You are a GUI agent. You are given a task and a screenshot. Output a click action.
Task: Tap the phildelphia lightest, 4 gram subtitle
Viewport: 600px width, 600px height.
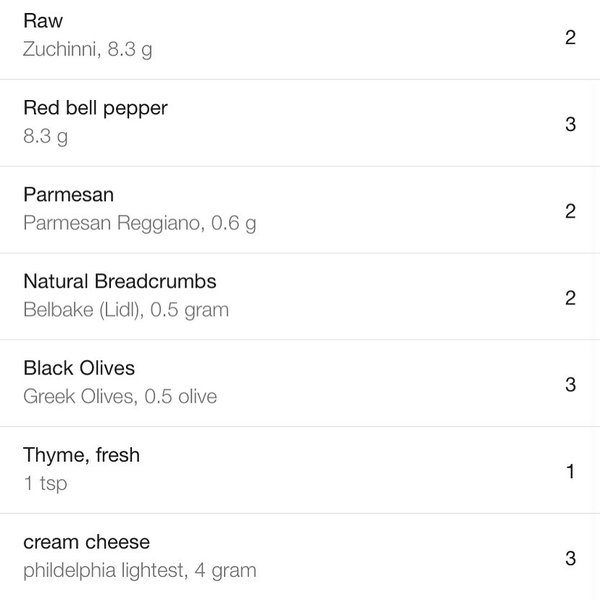click(139, 571)
